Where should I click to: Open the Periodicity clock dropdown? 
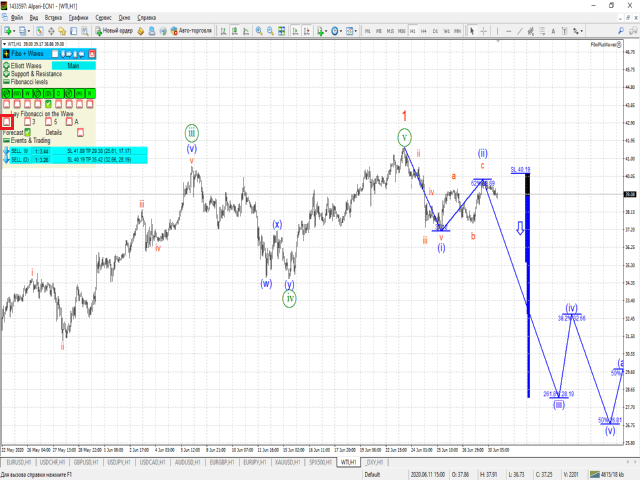(336, 31)
